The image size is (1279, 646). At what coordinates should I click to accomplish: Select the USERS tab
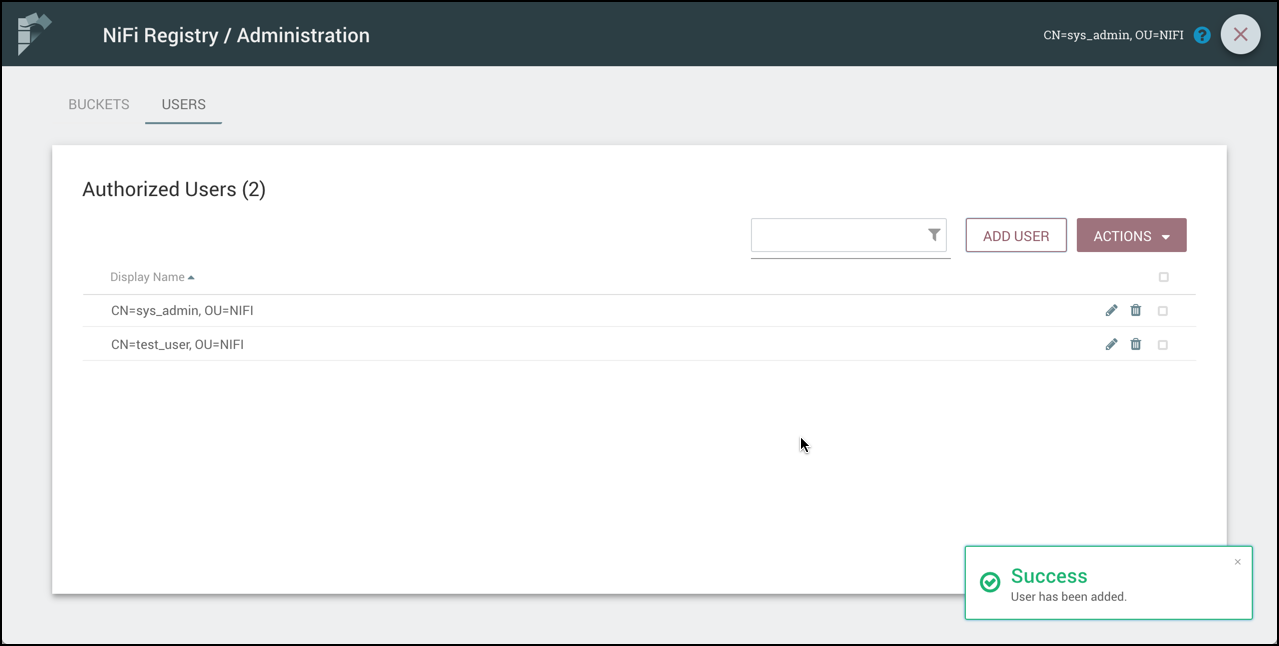pyautogui.click(x=183, y=104)
